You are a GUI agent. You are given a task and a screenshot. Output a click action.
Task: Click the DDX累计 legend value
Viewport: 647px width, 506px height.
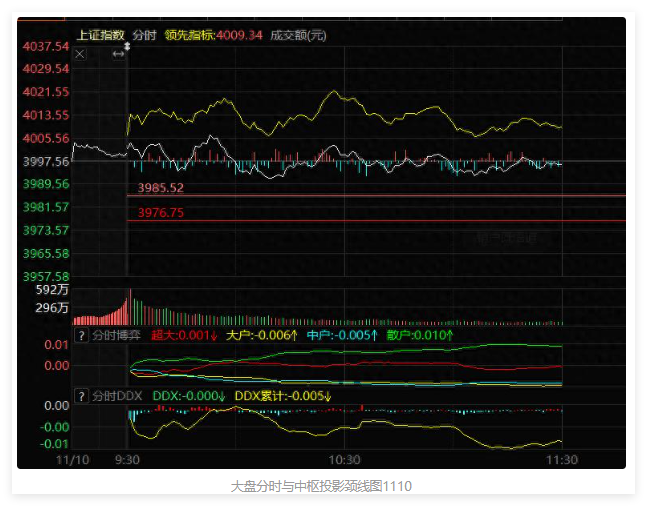(x=283, y=396)
